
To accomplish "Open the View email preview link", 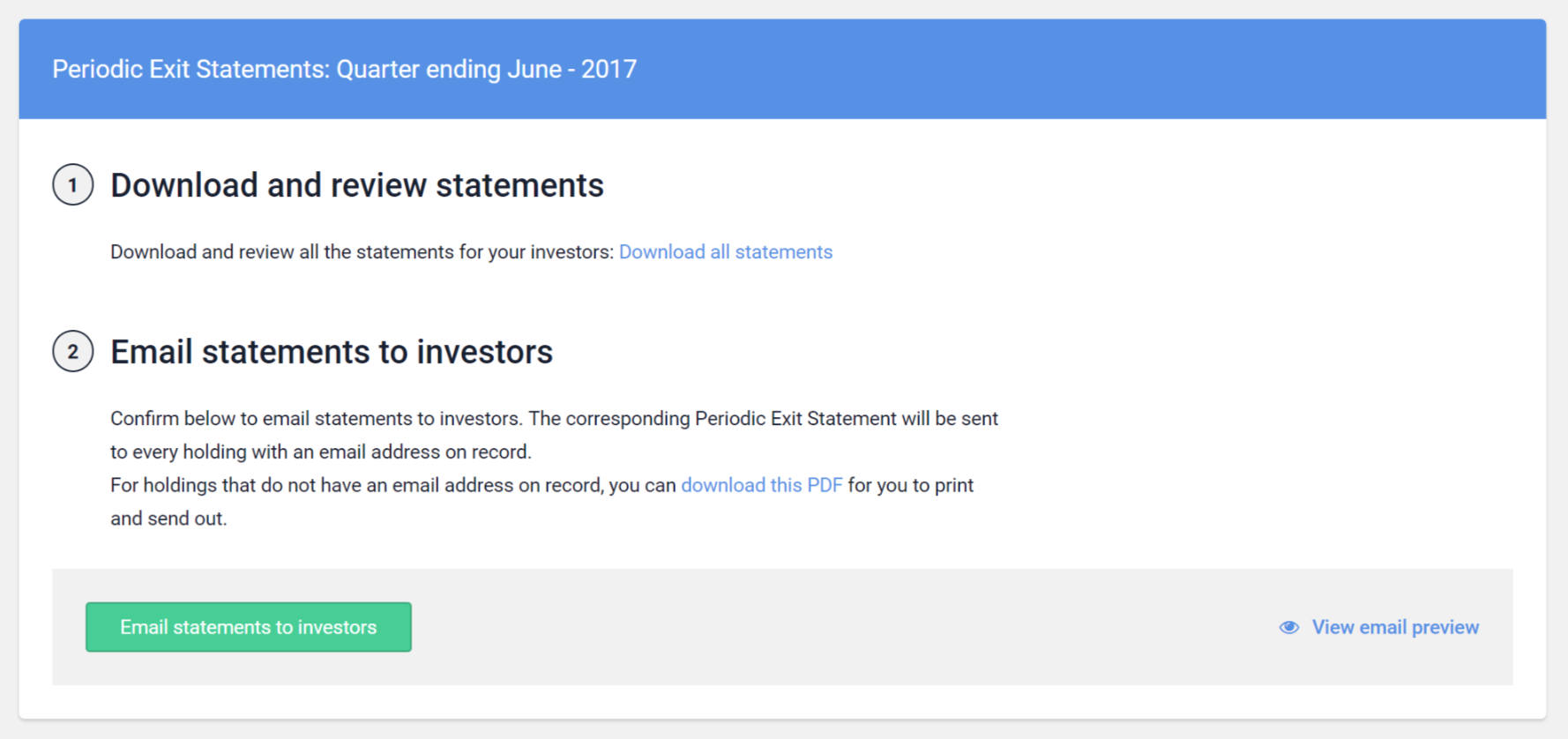I will pos(1394,627).
